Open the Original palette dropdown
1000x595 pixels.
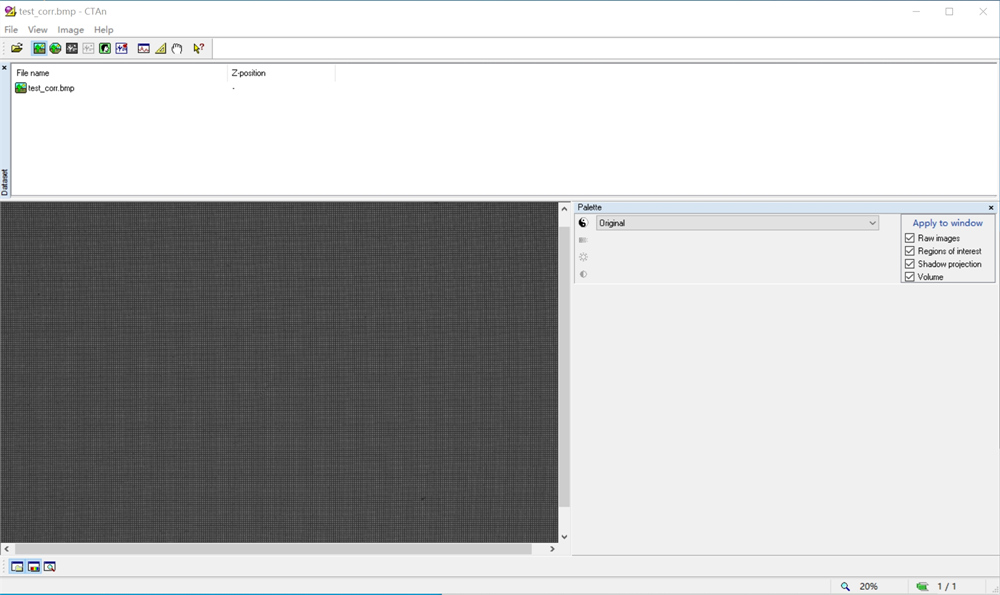pos(737,223)
